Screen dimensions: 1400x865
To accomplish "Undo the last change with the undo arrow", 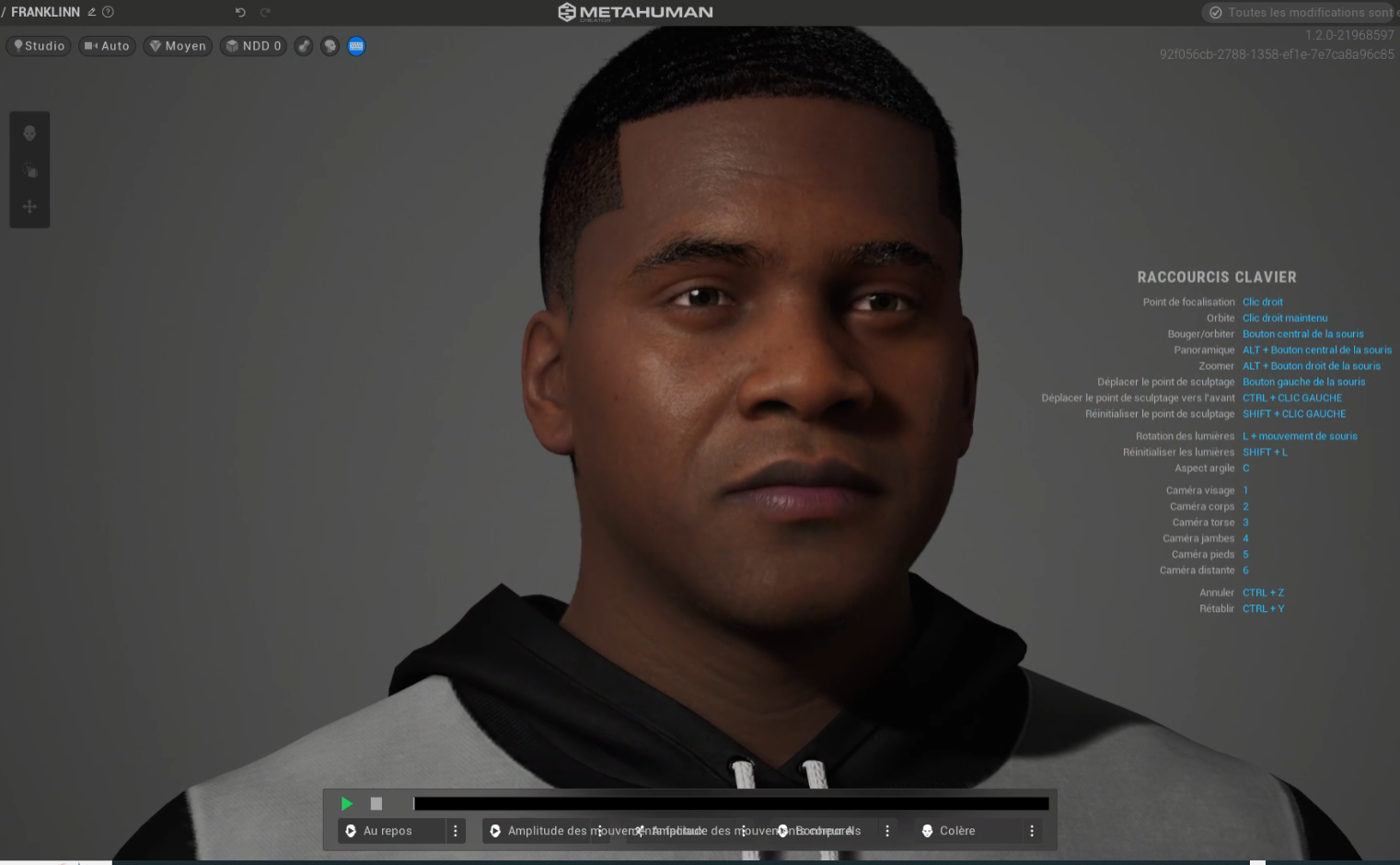I will coord(240,12).
